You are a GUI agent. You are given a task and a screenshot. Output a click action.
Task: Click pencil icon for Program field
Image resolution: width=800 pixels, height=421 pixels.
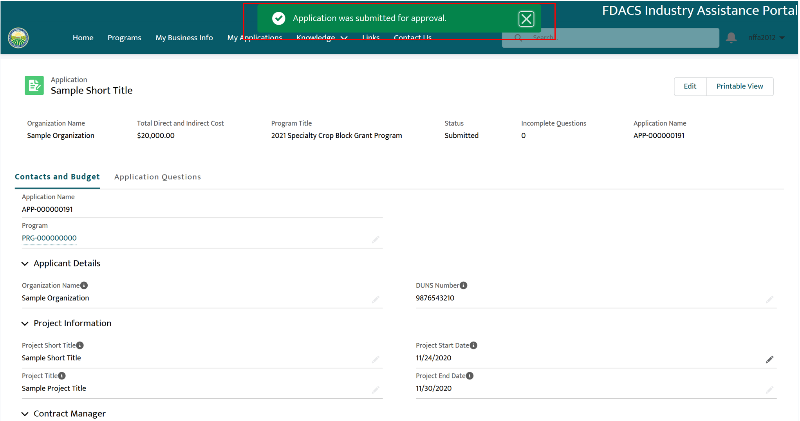point(376,239)
